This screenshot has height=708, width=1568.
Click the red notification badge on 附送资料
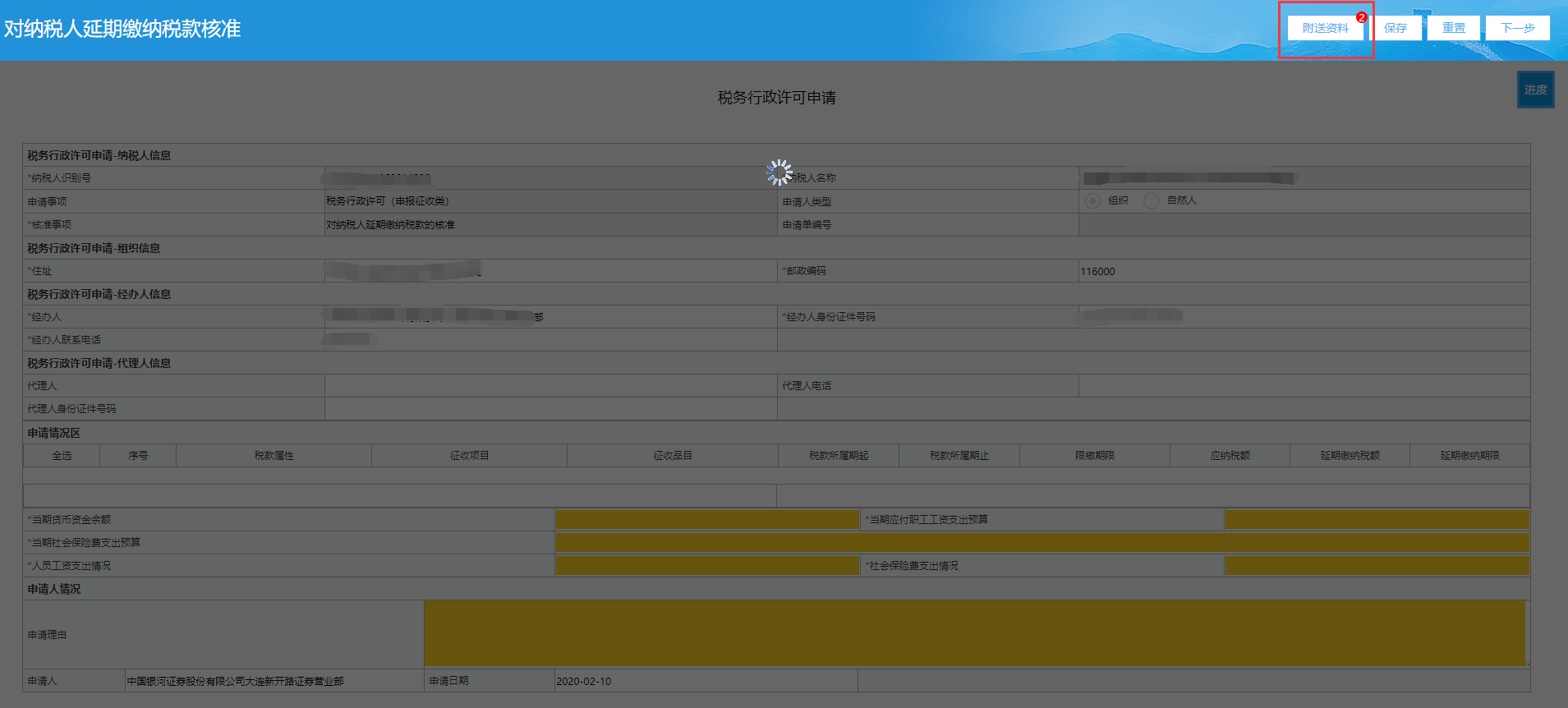[1362, 17]
